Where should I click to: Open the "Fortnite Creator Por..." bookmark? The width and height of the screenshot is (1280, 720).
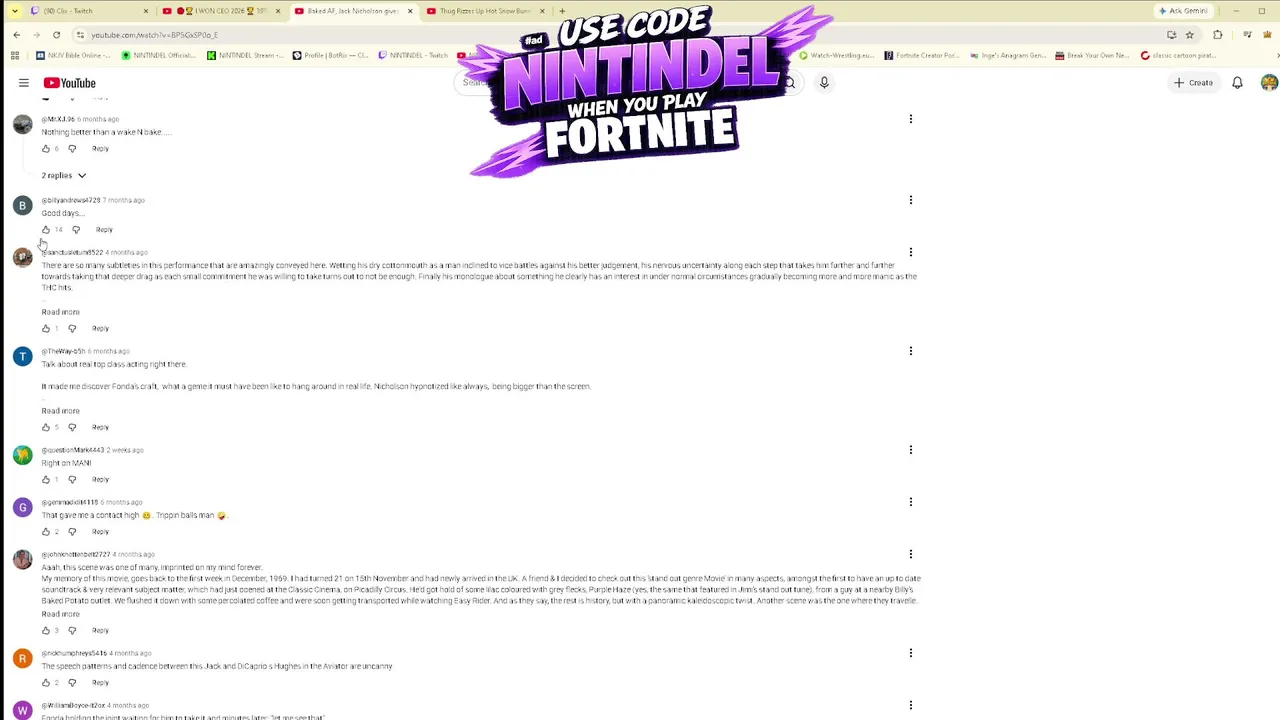(921, 56)
